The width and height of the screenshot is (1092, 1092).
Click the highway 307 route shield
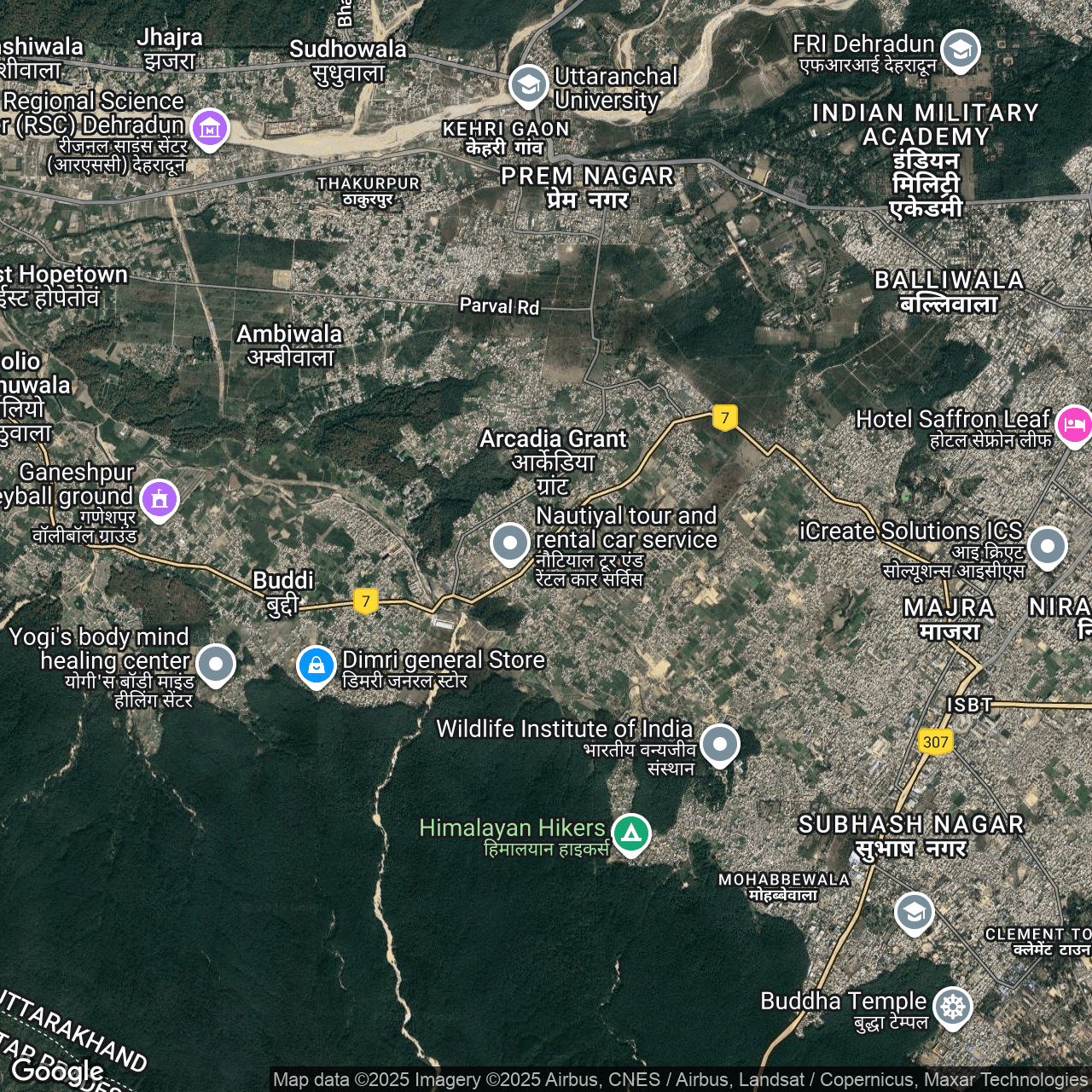pyautogui.click(x=935, y=741)
